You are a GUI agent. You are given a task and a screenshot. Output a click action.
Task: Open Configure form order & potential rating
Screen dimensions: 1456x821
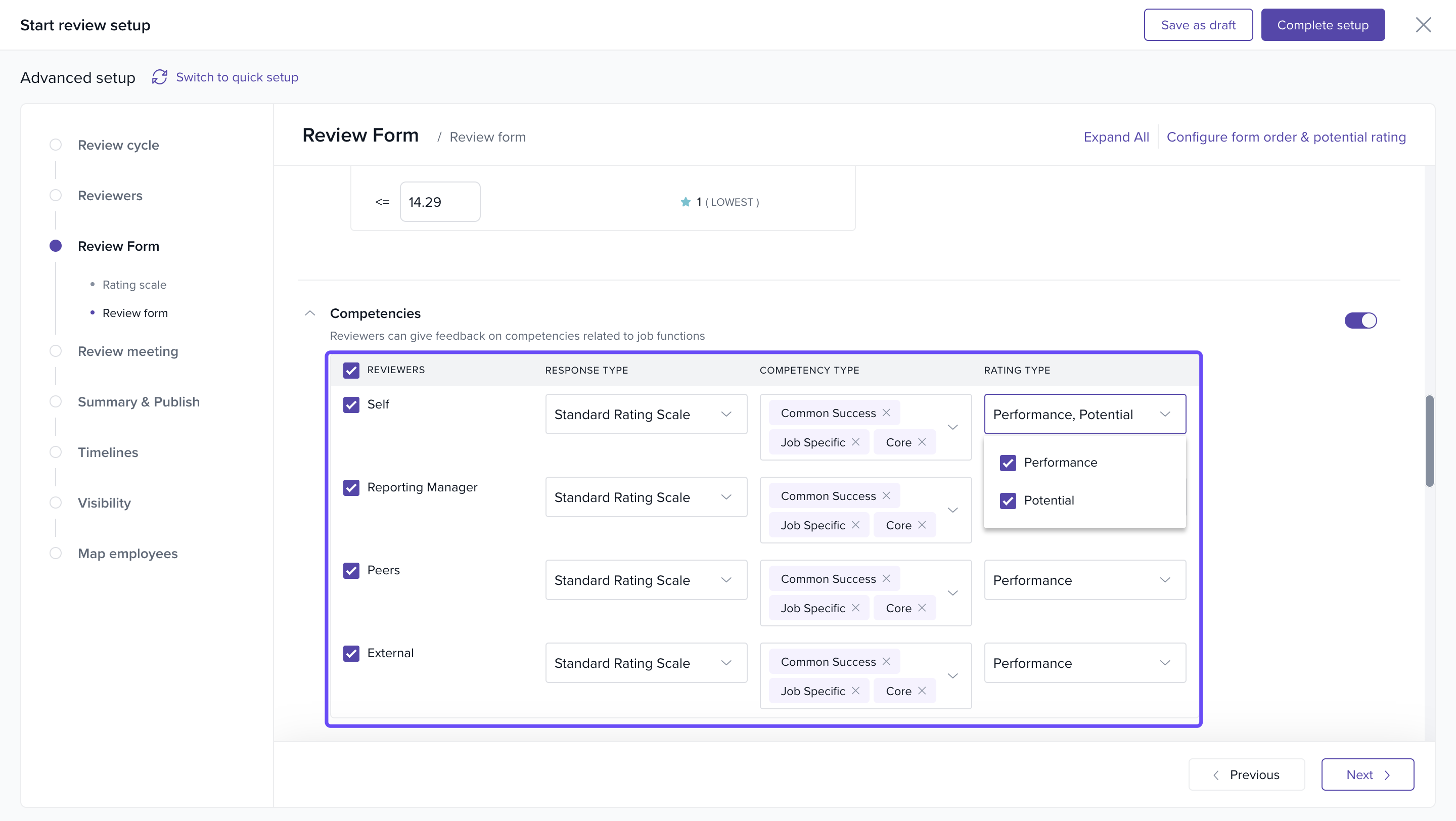(x=1286, y=136)
